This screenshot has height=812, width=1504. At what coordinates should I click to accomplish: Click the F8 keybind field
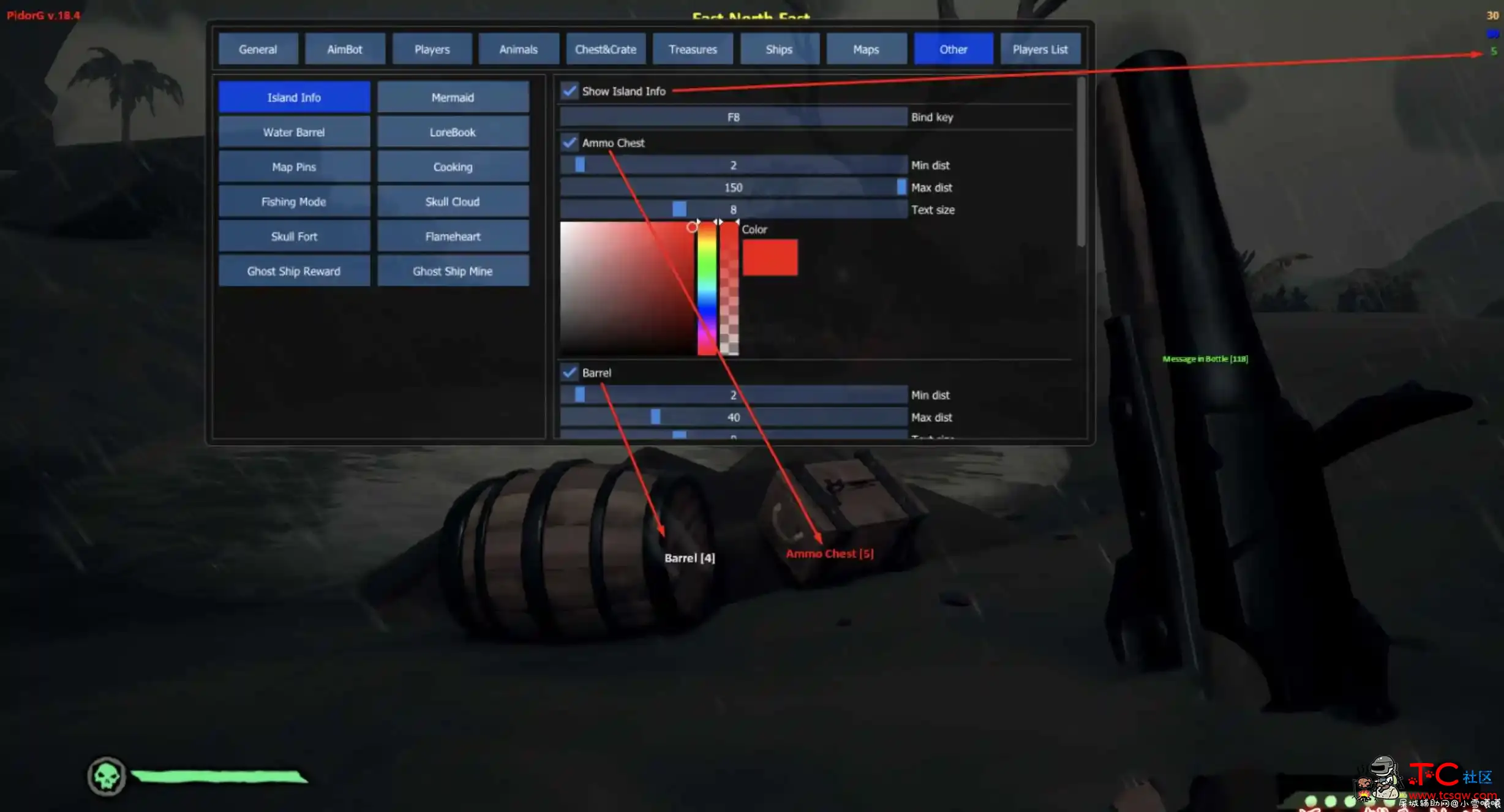pos(733,117)
